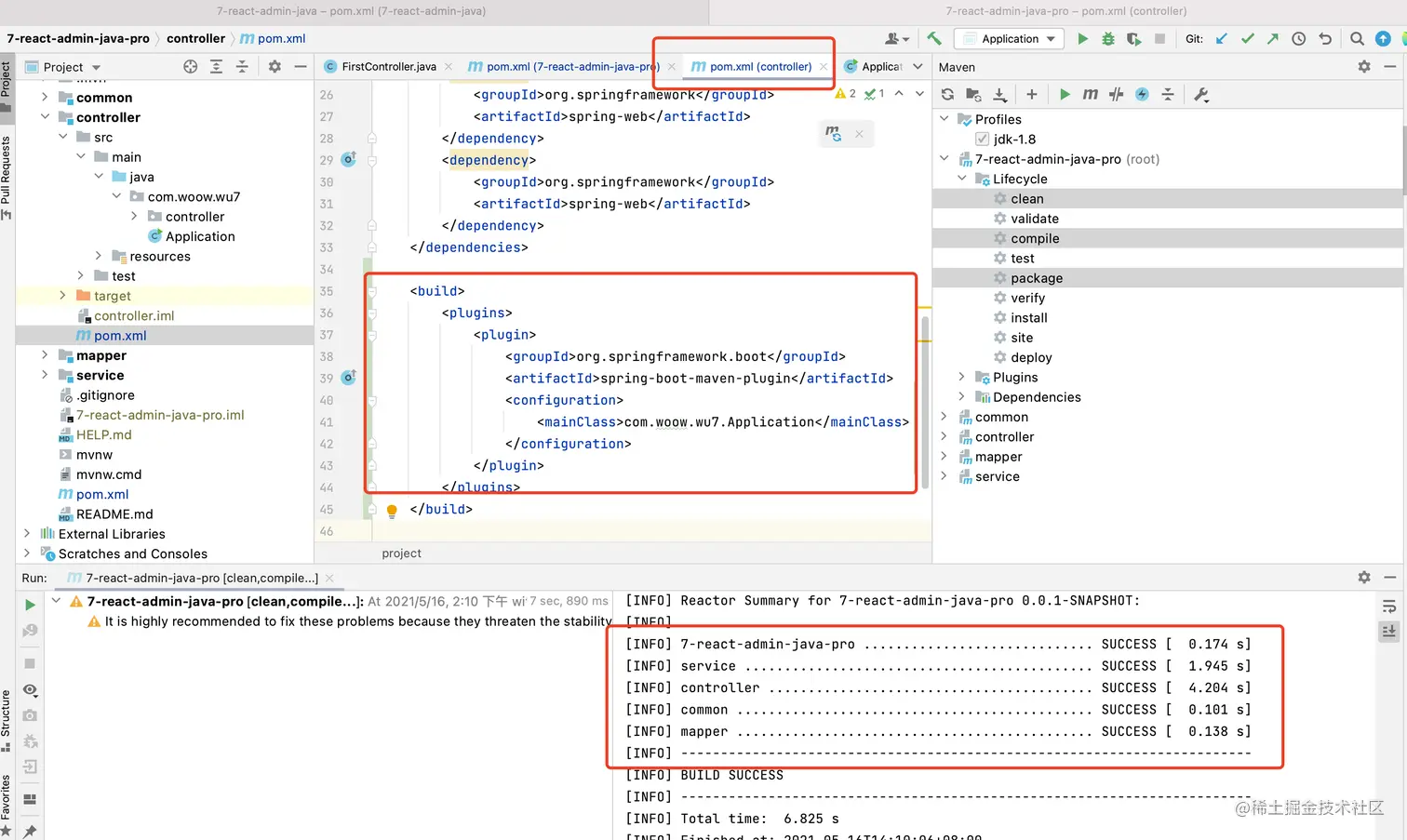This screenshot has height=840, width=1407.
Task: Open Project panel gear settings
Action: [275, 66]
